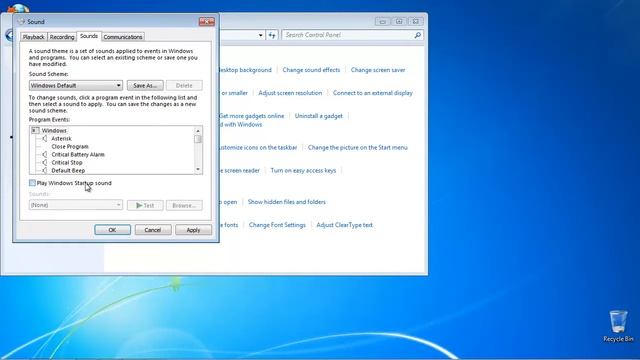This screenshot has width=640, height=360.
Task: Click the Windows folder icon in Program Events
Action: click(x=35, y=130)
